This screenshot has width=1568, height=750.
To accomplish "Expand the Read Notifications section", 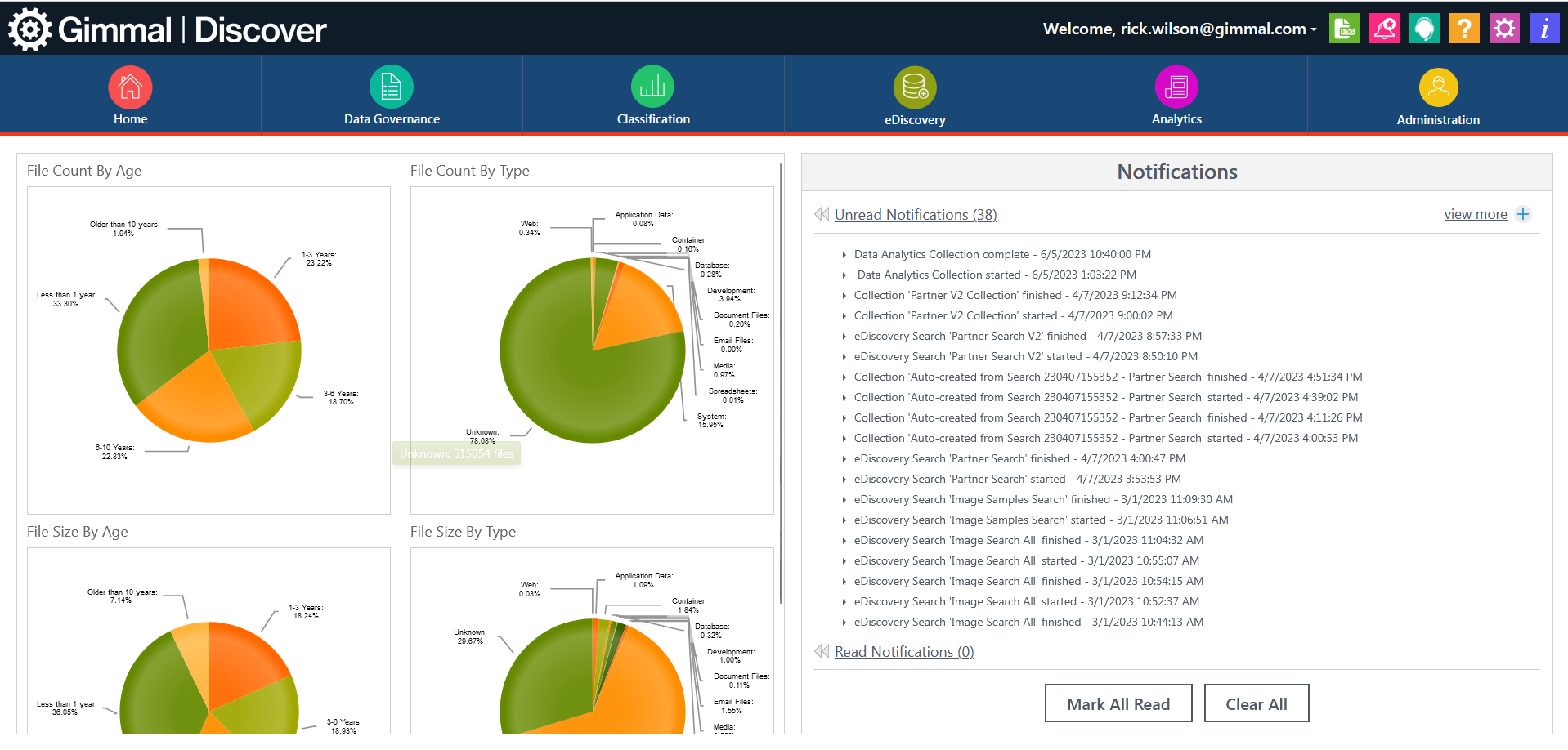I will click(x=822, y=651).
